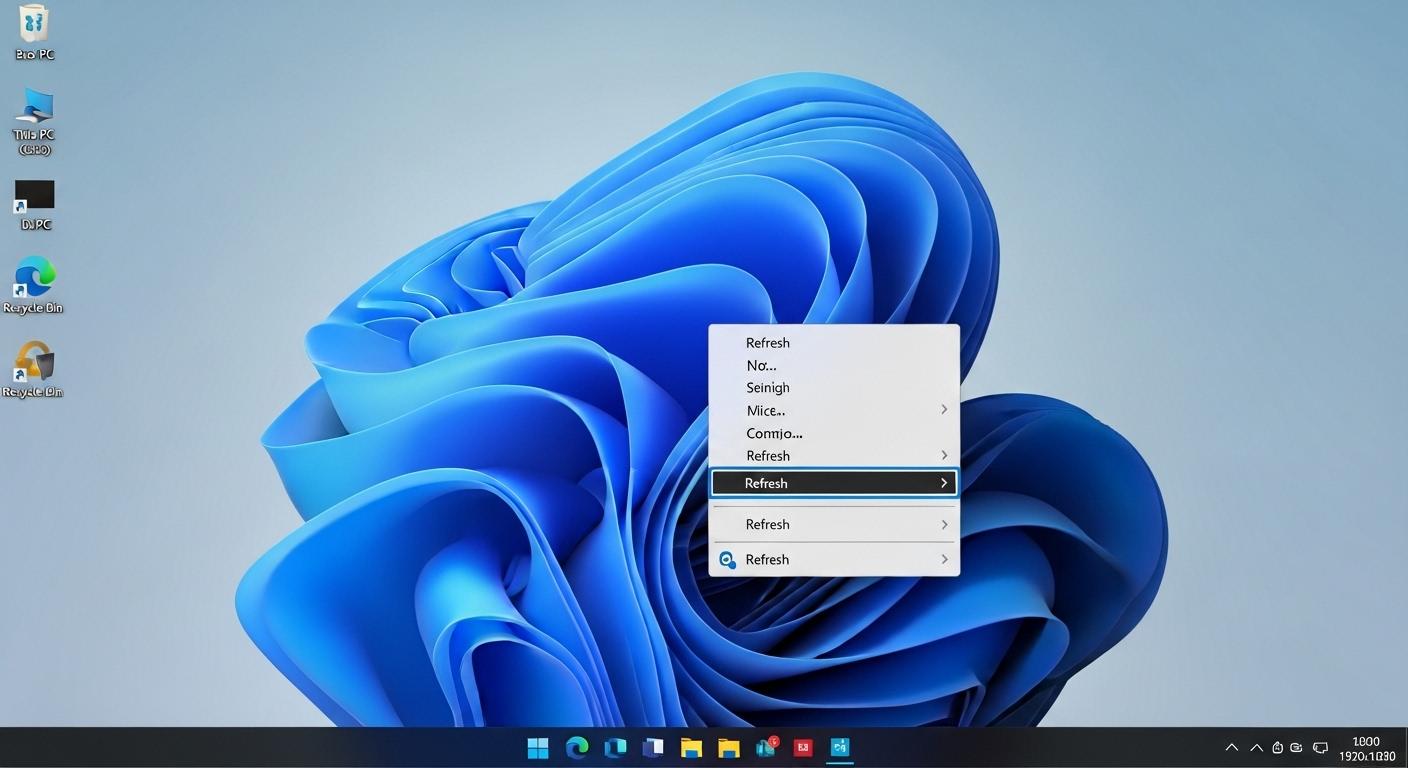Click the taskbar clock showing the date
This screenshot has width=1408, height=768.
[x=1366, y=748]
